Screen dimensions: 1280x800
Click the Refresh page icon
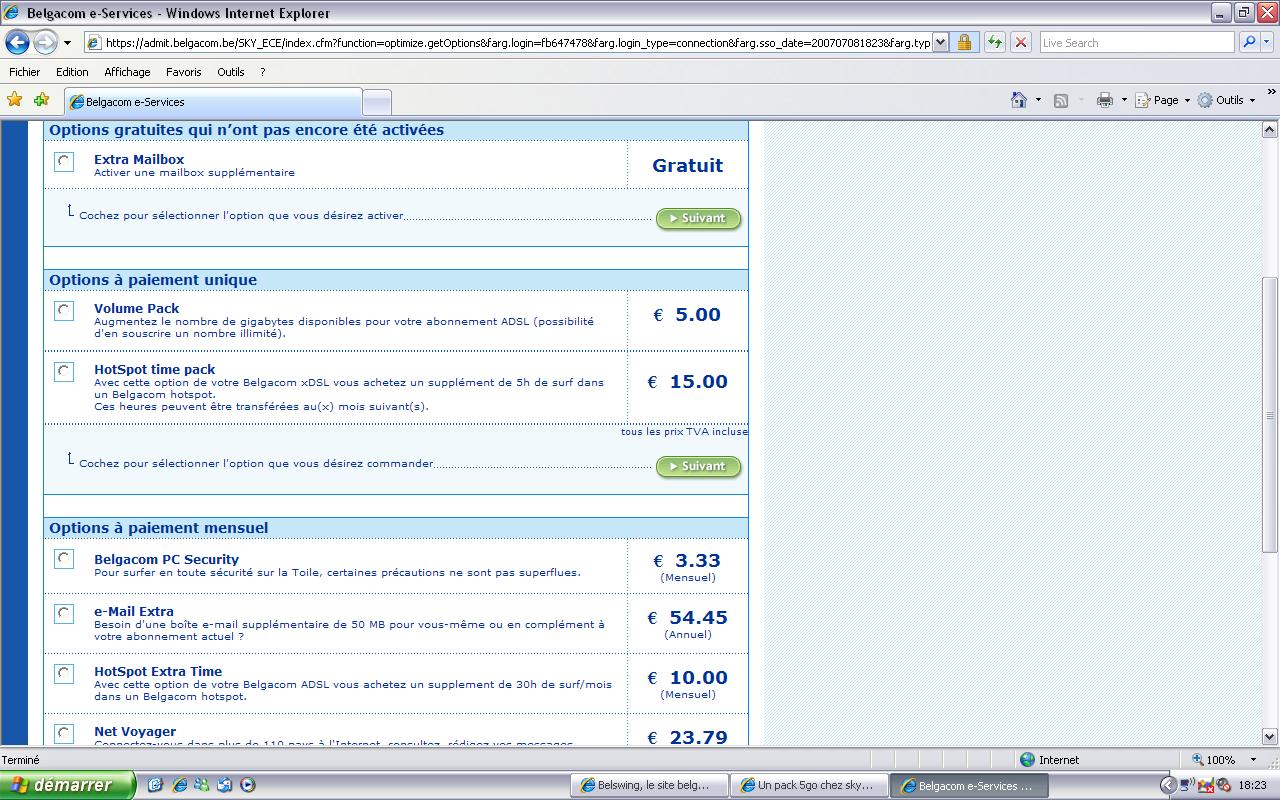(x=994, y=42)
